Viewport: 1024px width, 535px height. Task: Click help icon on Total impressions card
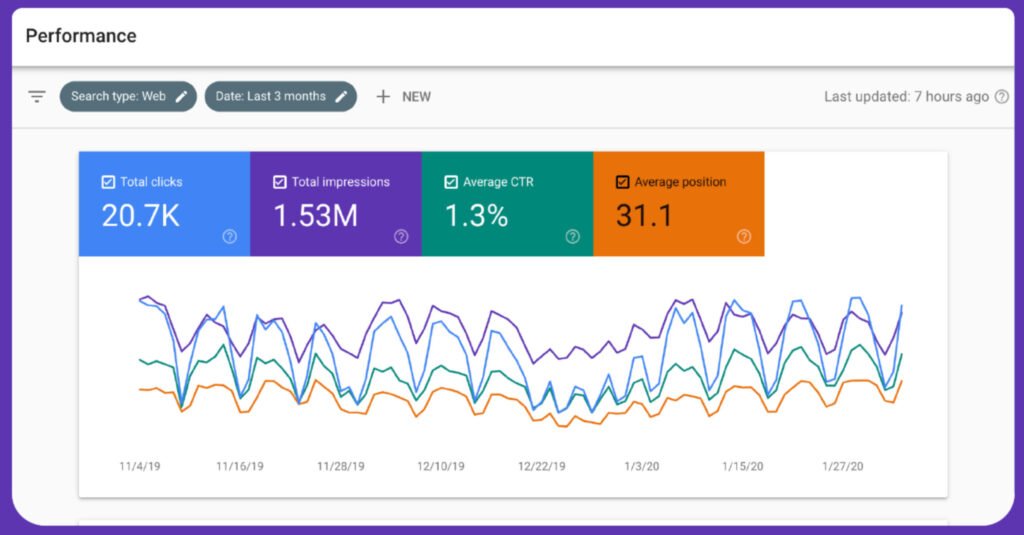click(401, 237)
